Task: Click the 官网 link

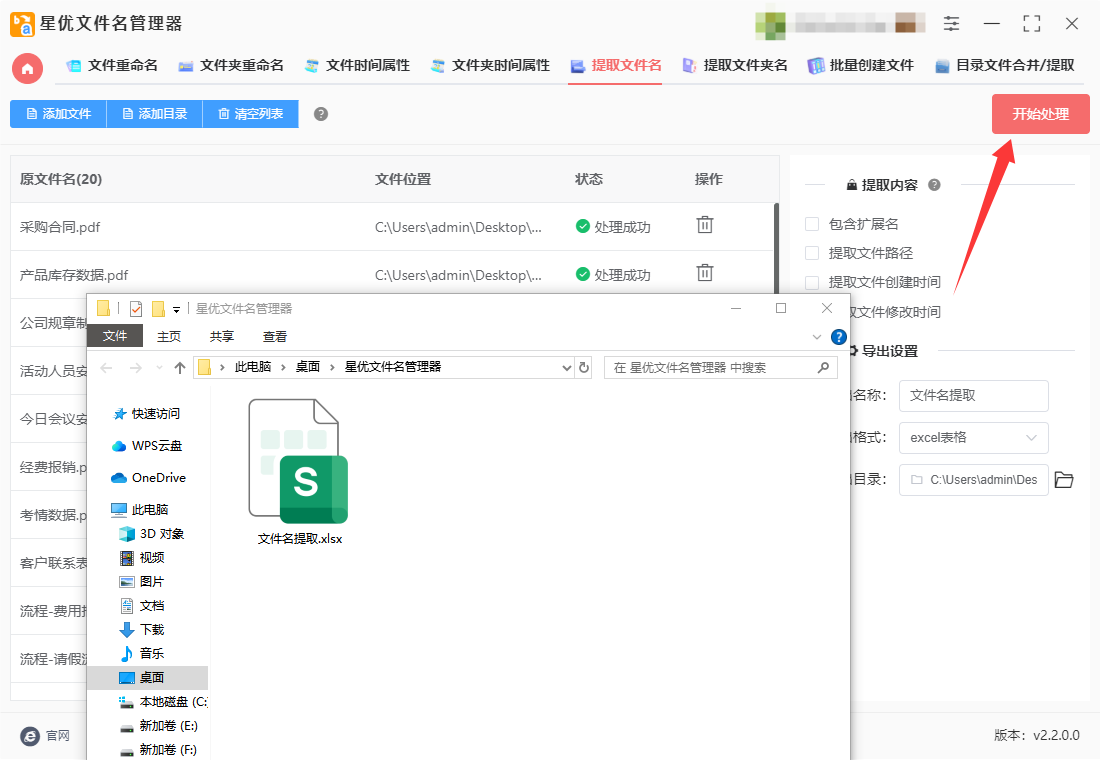Action: point(58,735)
